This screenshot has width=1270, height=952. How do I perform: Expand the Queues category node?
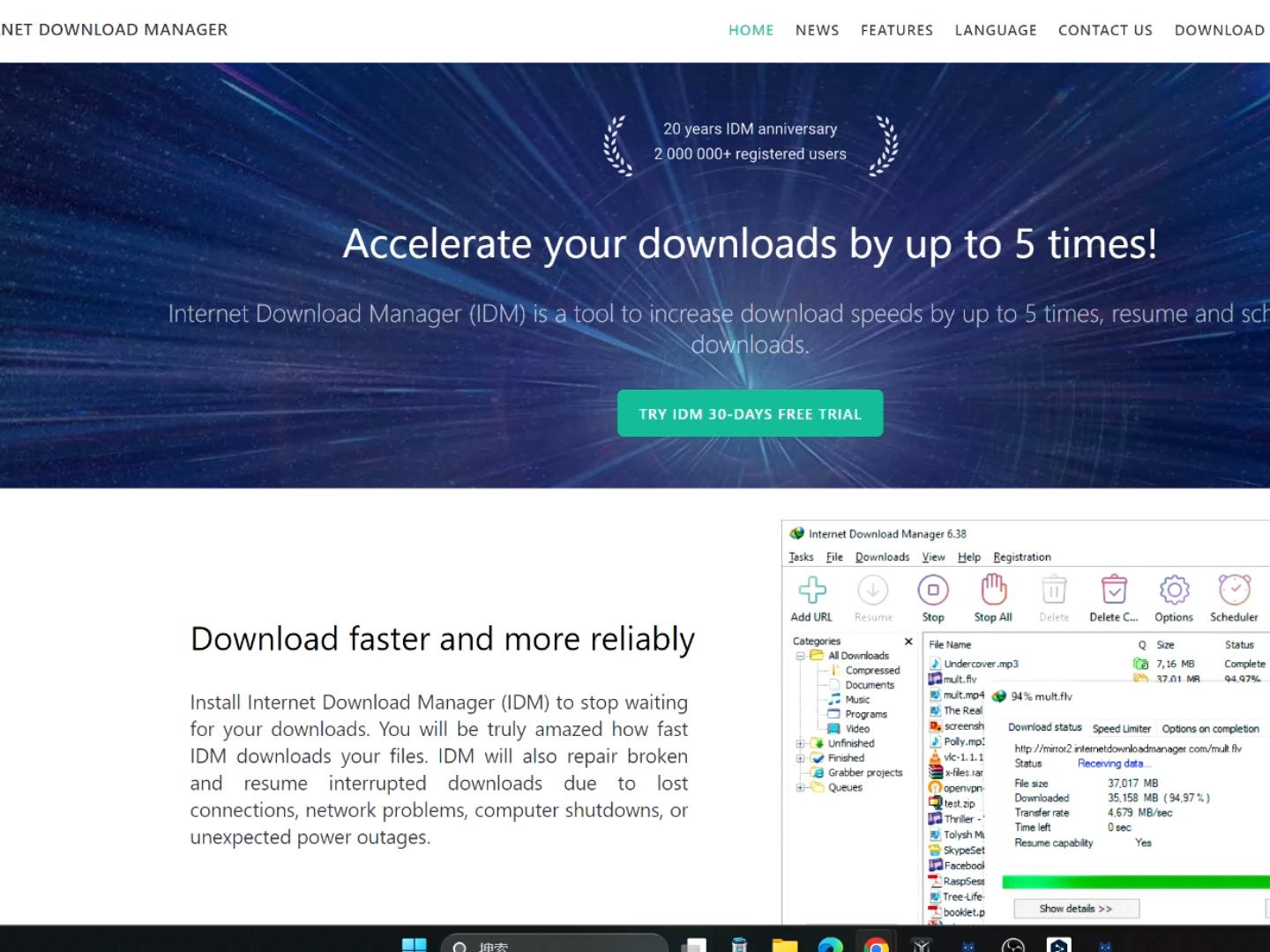[801, 788]
